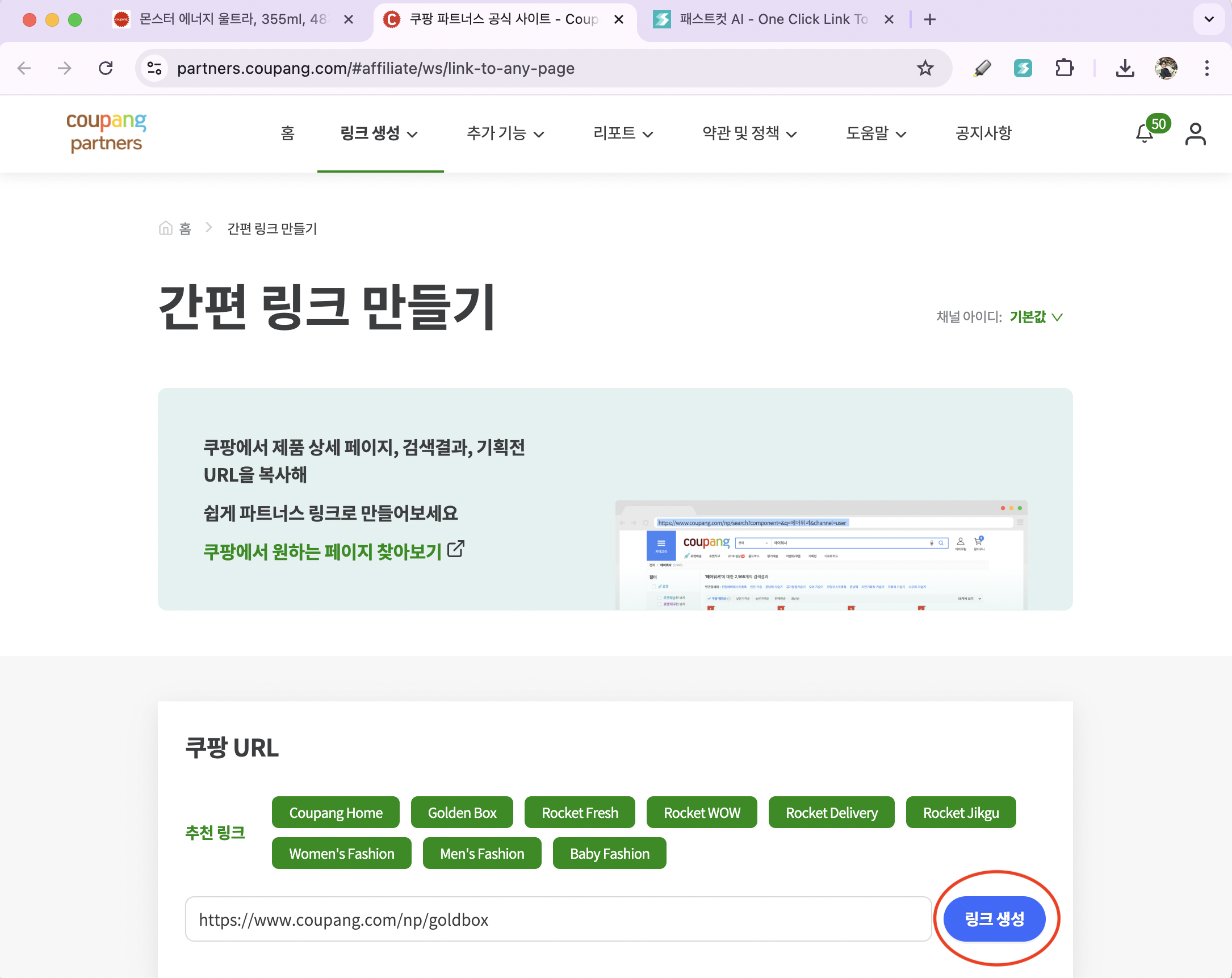Viewport: 1232px width, 978px height.
Task: Expand the 도움말 menu
Action: pos(876,133)
